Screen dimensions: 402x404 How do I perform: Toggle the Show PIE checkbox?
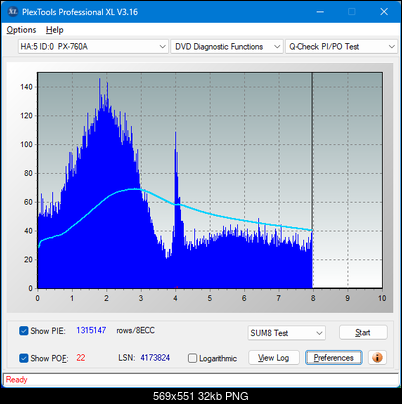[24, 331]
